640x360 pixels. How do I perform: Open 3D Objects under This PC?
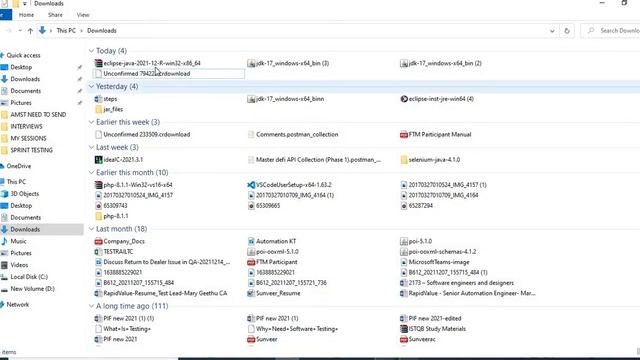24,194
